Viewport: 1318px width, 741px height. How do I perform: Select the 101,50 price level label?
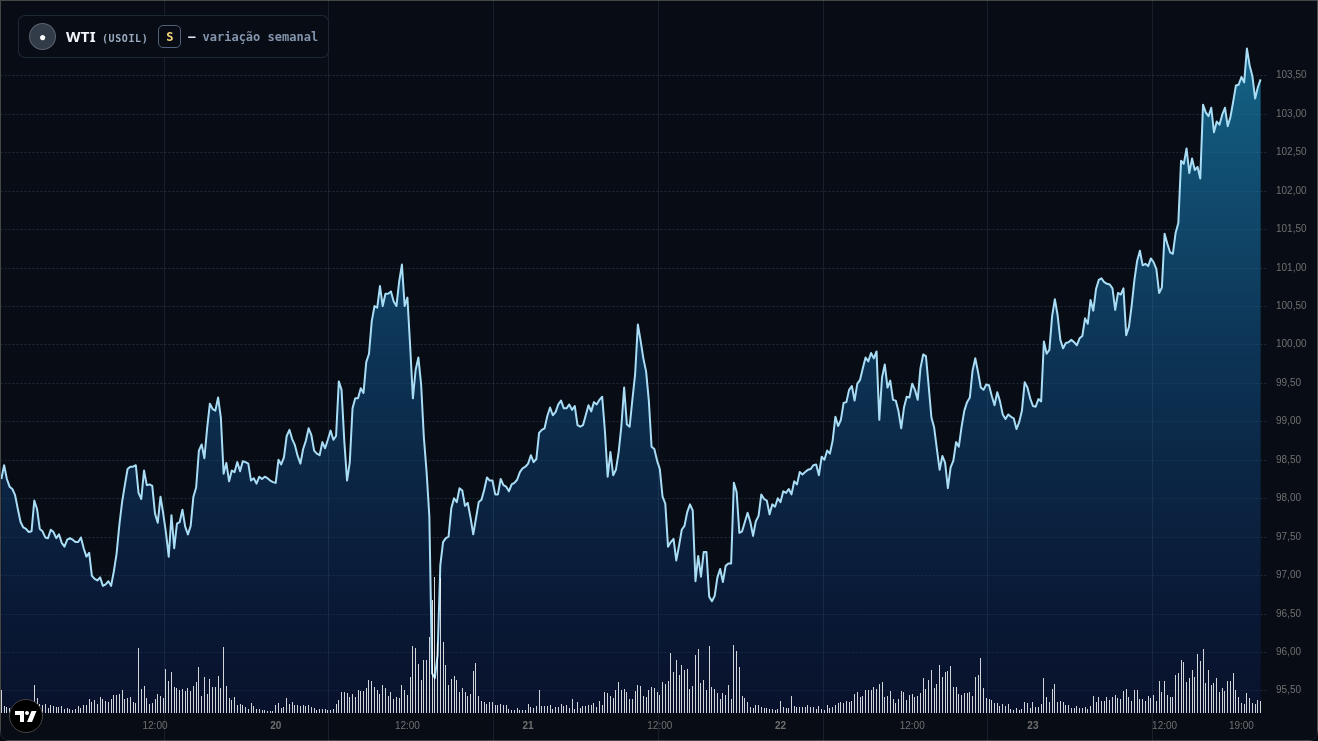click(1291, 229)
